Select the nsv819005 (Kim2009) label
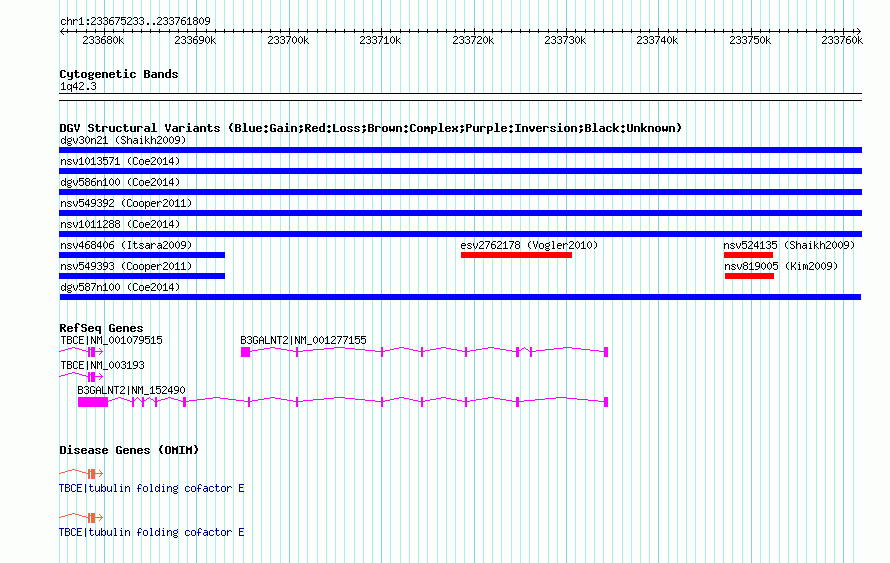 (781, 266)
